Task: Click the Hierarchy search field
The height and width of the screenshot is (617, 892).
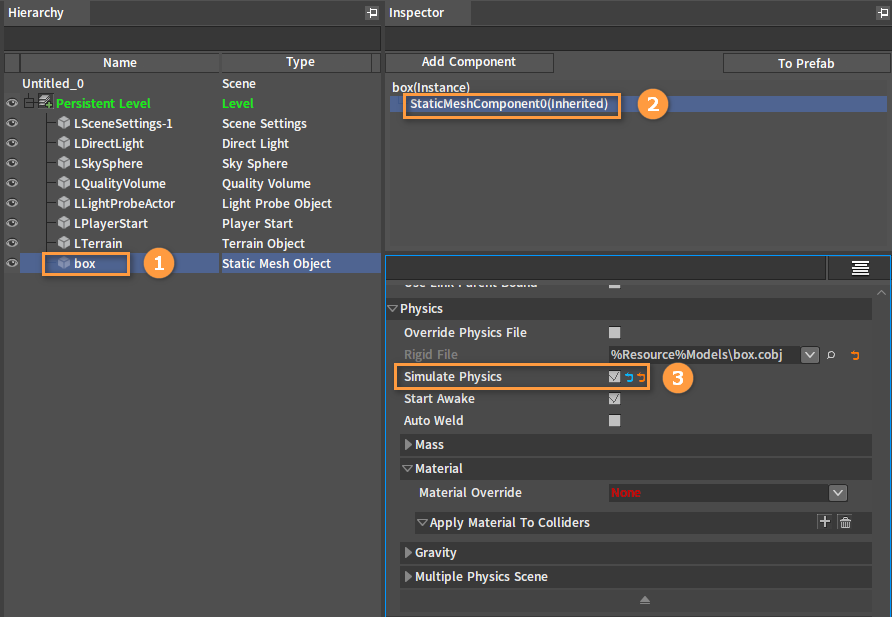Action: click(192, 39)
